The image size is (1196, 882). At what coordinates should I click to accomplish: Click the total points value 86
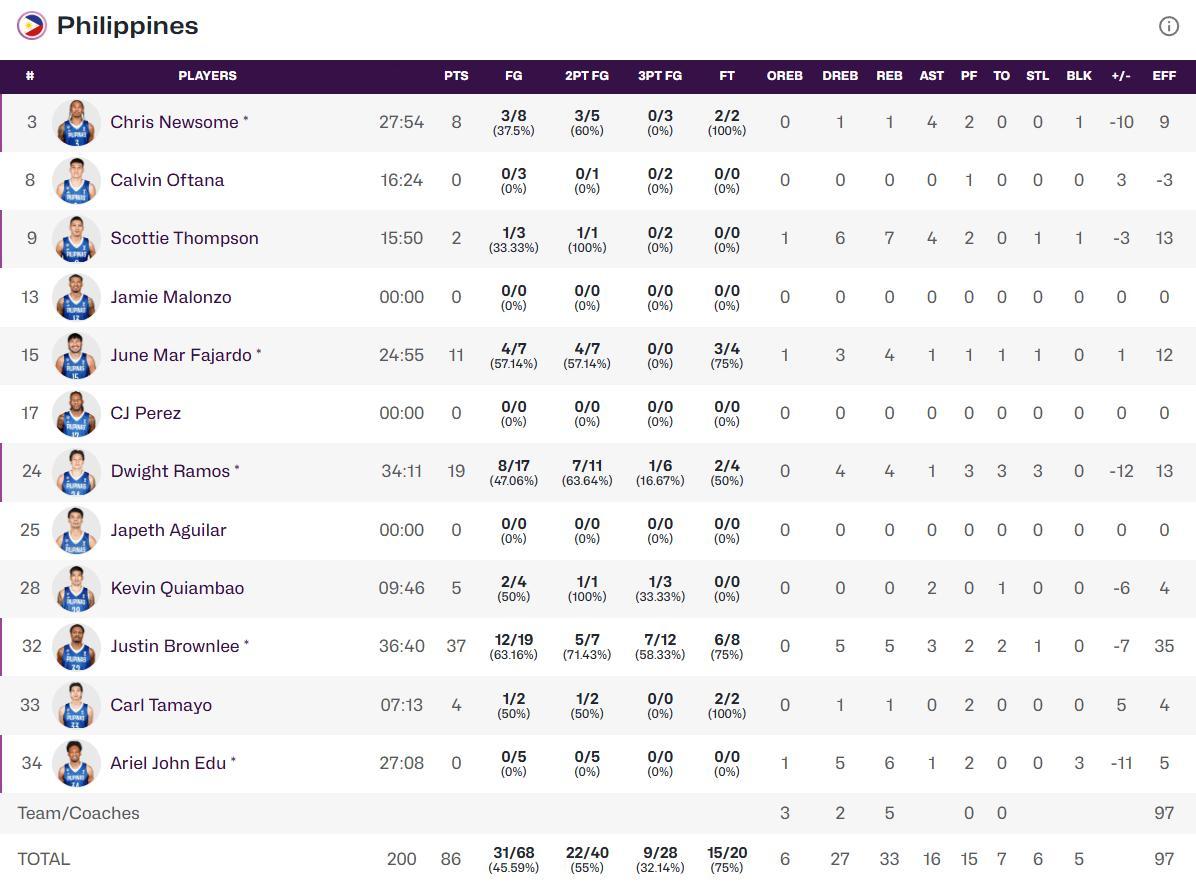point(451,859)
